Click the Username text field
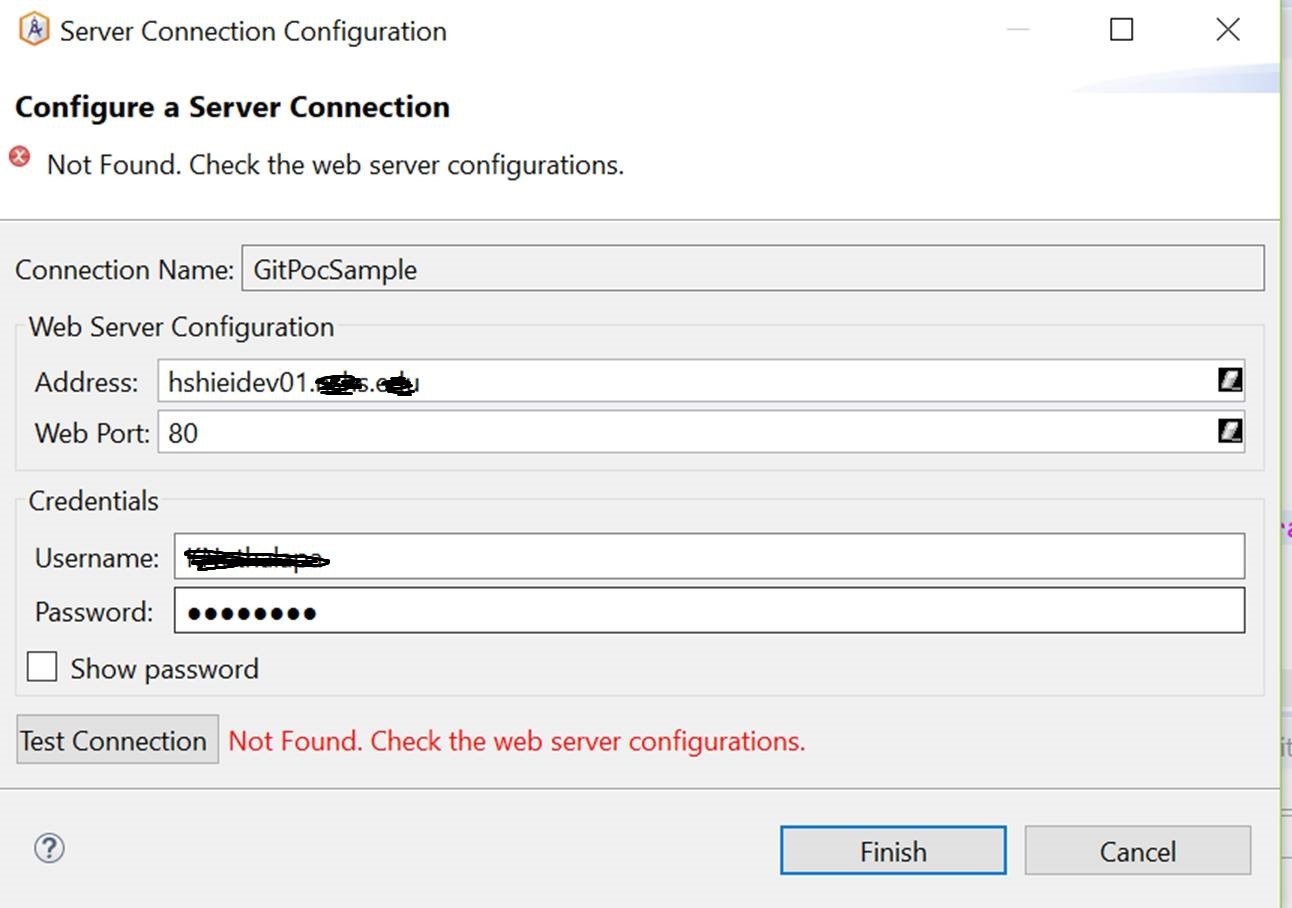1292x908 pixels. [708, 557]
